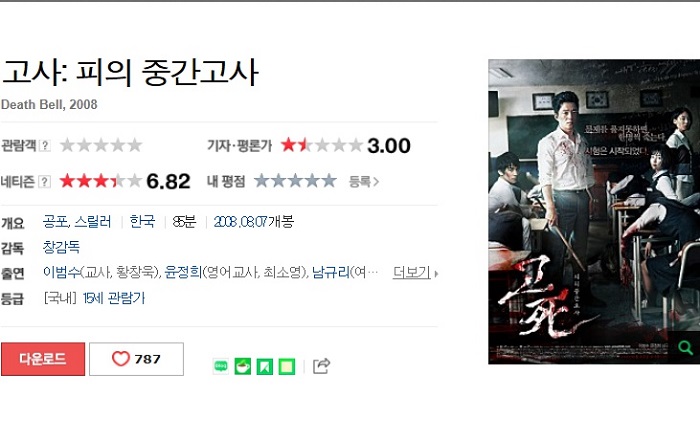Click 등록 arrow to register rating
This screenshot has height=440, width=700.
tap(363, 182)
